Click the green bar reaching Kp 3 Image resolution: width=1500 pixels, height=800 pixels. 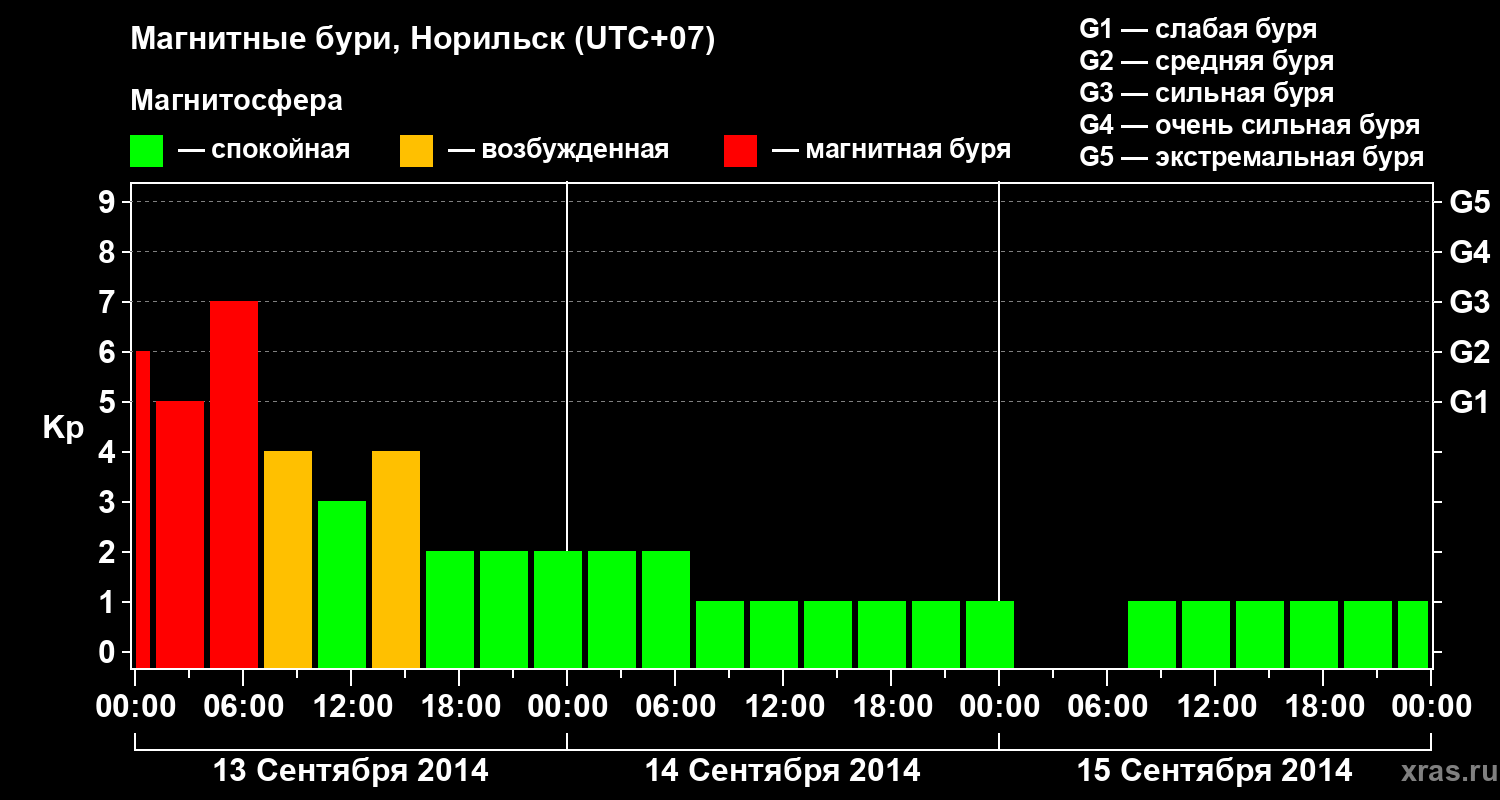coord(342,584)
